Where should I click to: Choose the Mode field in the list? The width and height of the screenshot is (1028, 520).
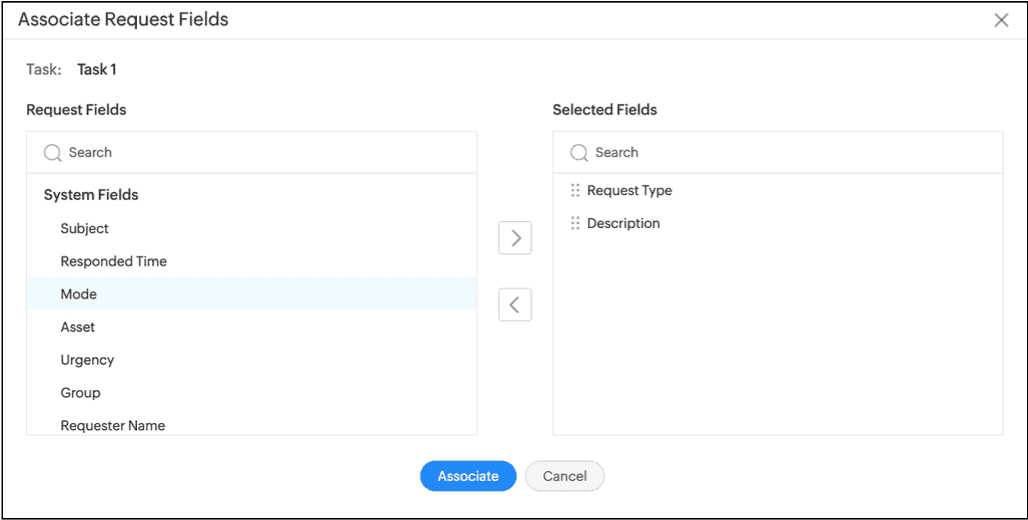point(79,295)
